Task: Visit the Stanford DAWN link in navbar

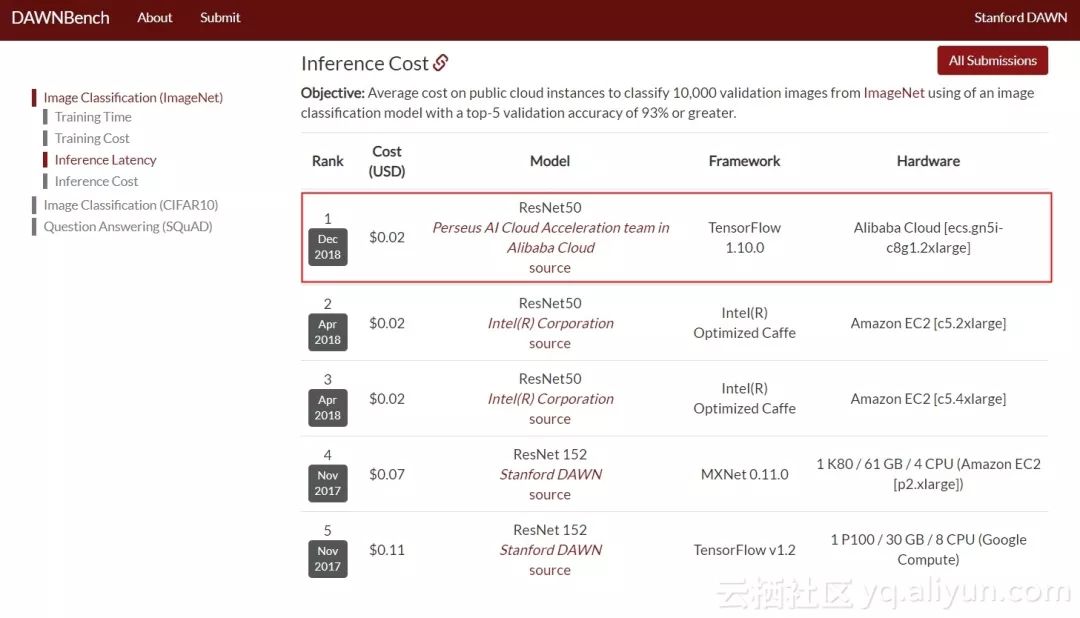Action: tap(1020, 17)
